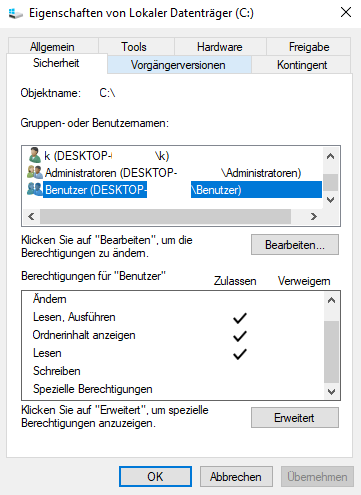Click the Bearbeiten... button
The height and width of the screenshot is (495, 361).
(x=295, y=245)
